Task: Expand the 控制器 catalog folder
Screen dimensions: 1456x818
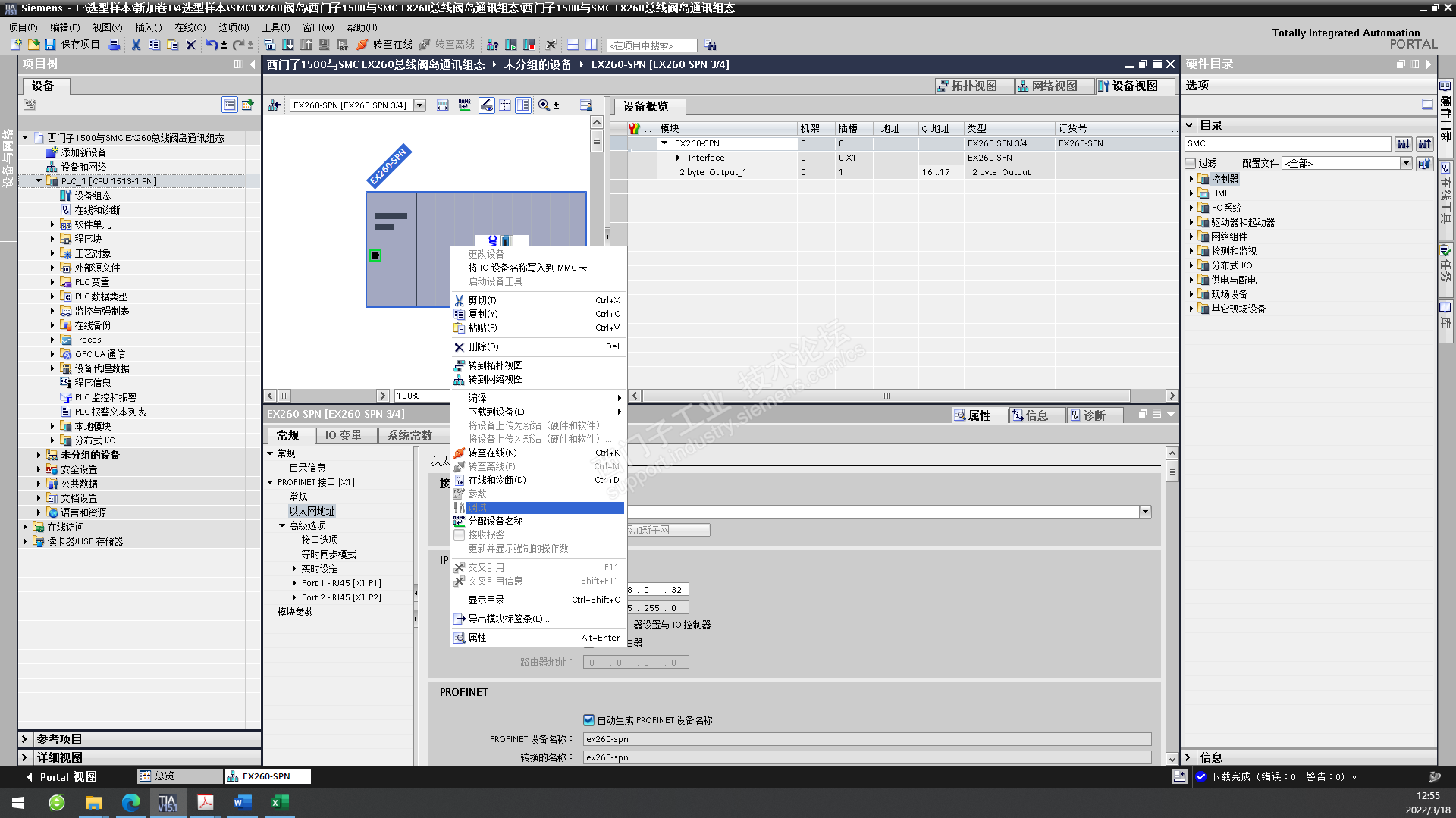Action: click(1191, 179)
